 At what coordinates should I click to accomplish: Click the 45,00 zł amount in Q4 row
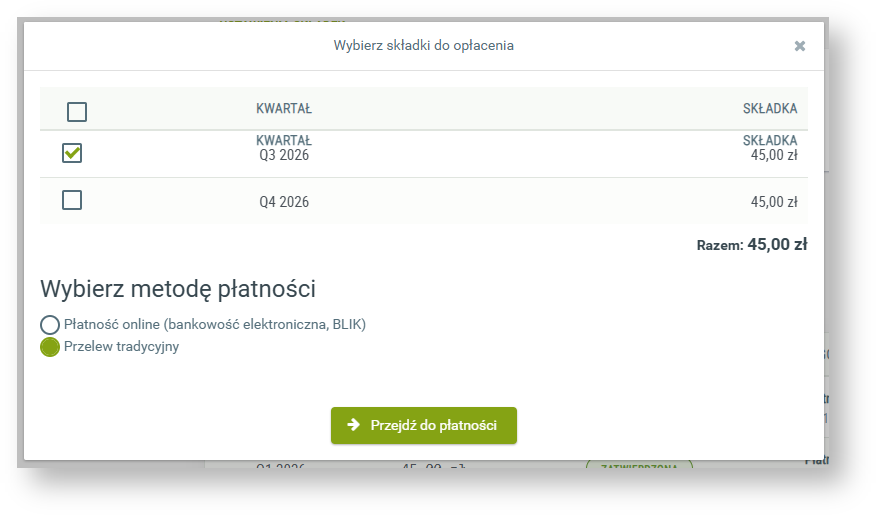[x=773, y=202]
